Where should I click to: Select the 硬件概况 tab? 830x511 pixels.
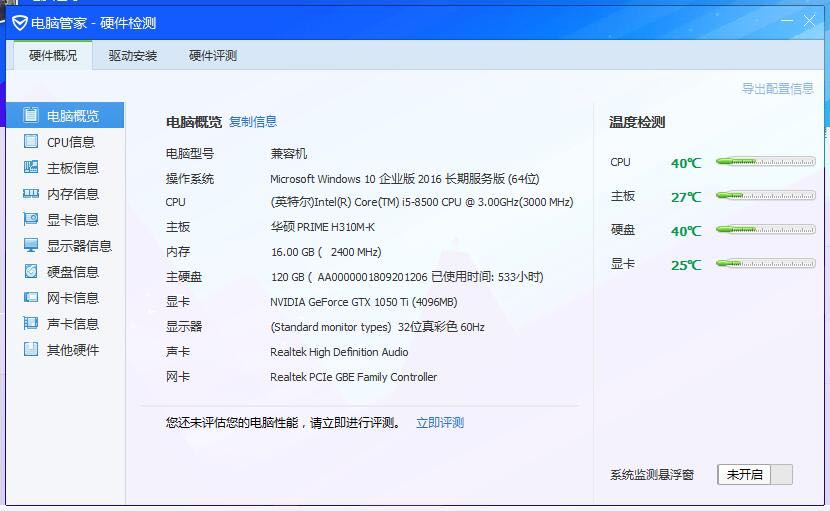click(x=53, y=56)
